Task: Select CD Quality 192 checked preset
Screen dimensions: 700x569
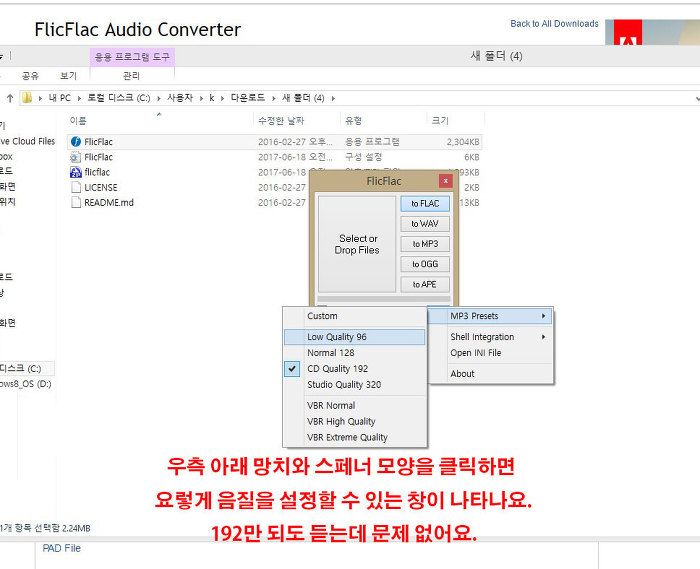Action: (355, 369)
